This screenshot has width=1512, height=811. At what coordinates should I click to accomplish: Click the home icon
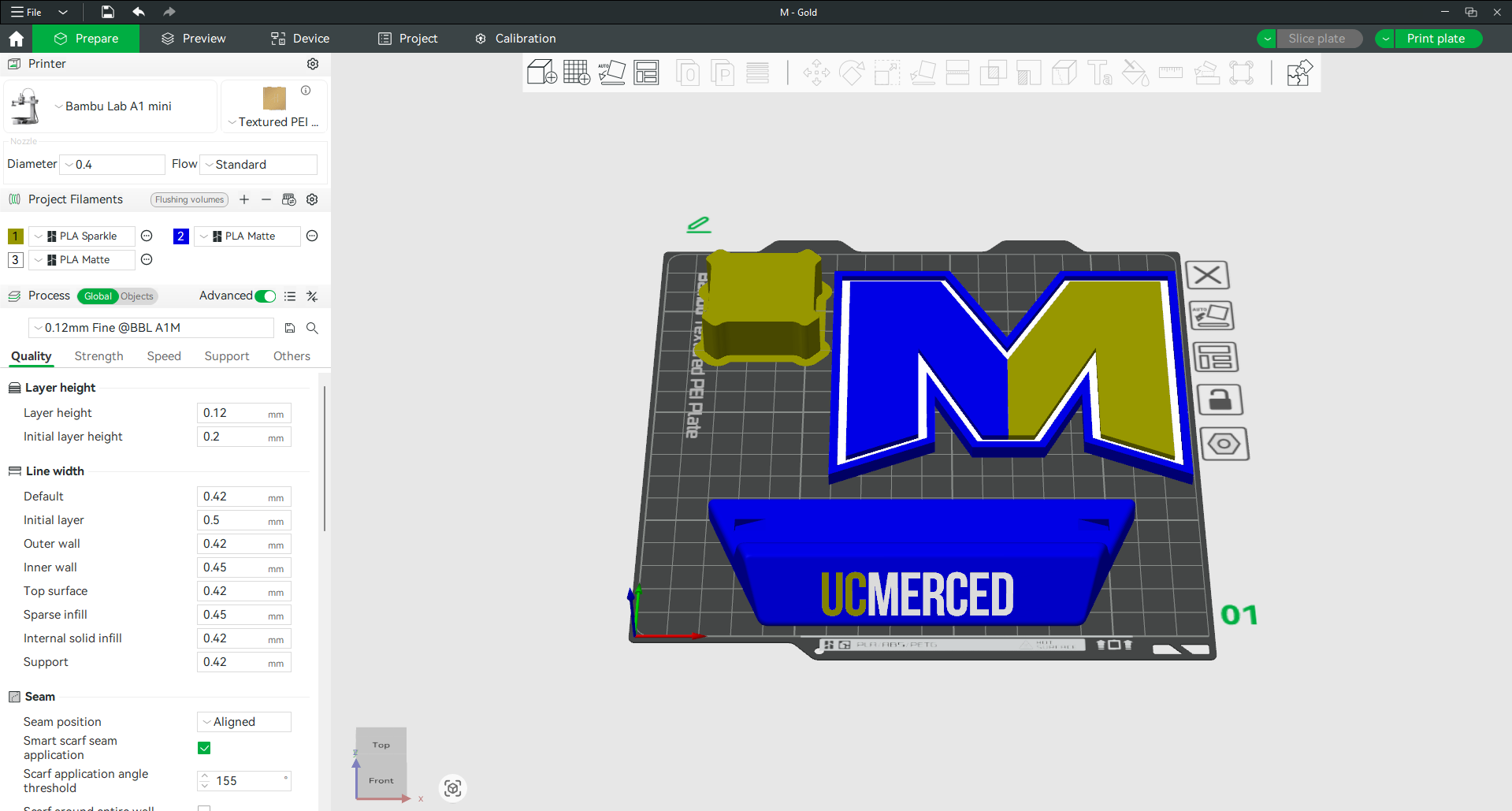pos(17,39)
